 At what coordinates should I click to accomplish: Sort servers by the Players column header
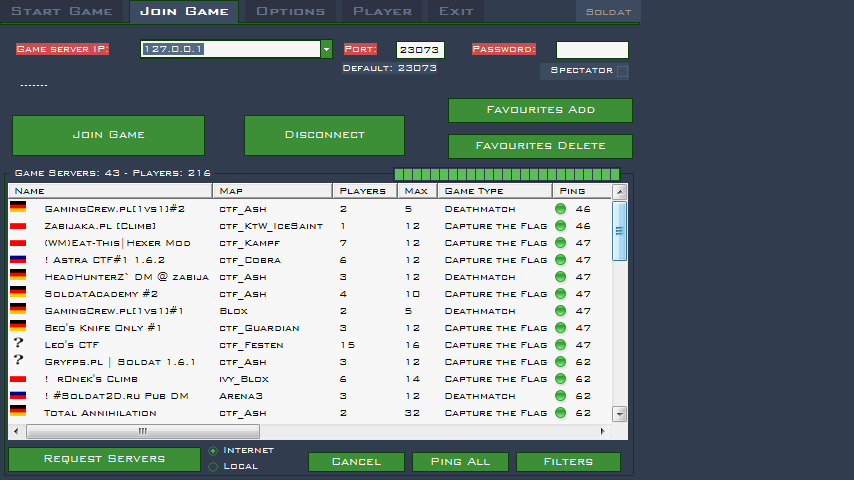click(363, 190)
